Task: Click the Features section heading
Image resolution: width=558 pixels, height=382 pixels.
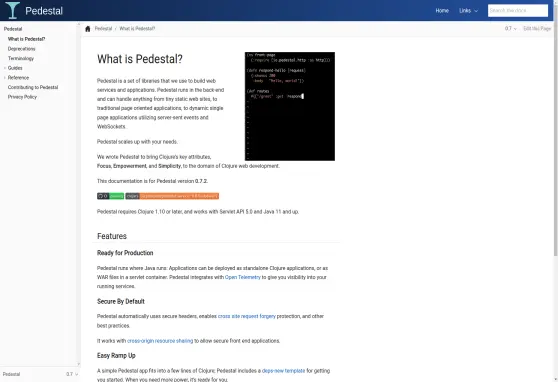Action: click(112, 236)
